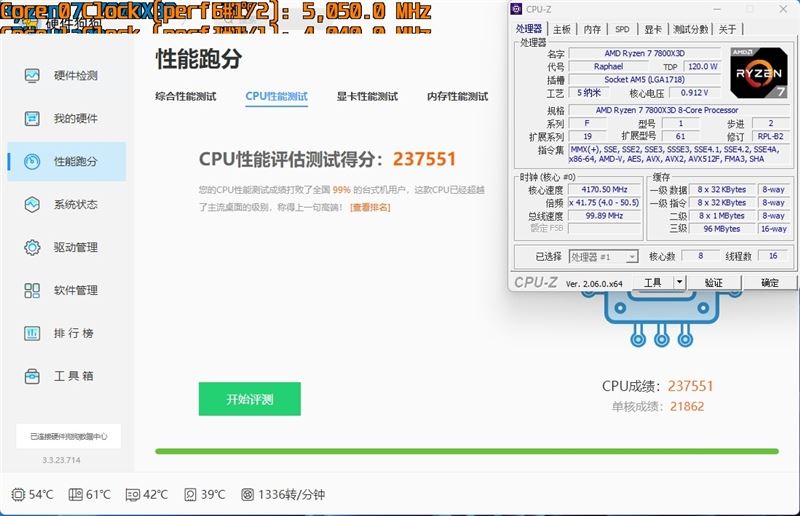Screen dimensions: 800x516
Task: Switch to 综合性能测试 tab
Action: click(186, 96)
